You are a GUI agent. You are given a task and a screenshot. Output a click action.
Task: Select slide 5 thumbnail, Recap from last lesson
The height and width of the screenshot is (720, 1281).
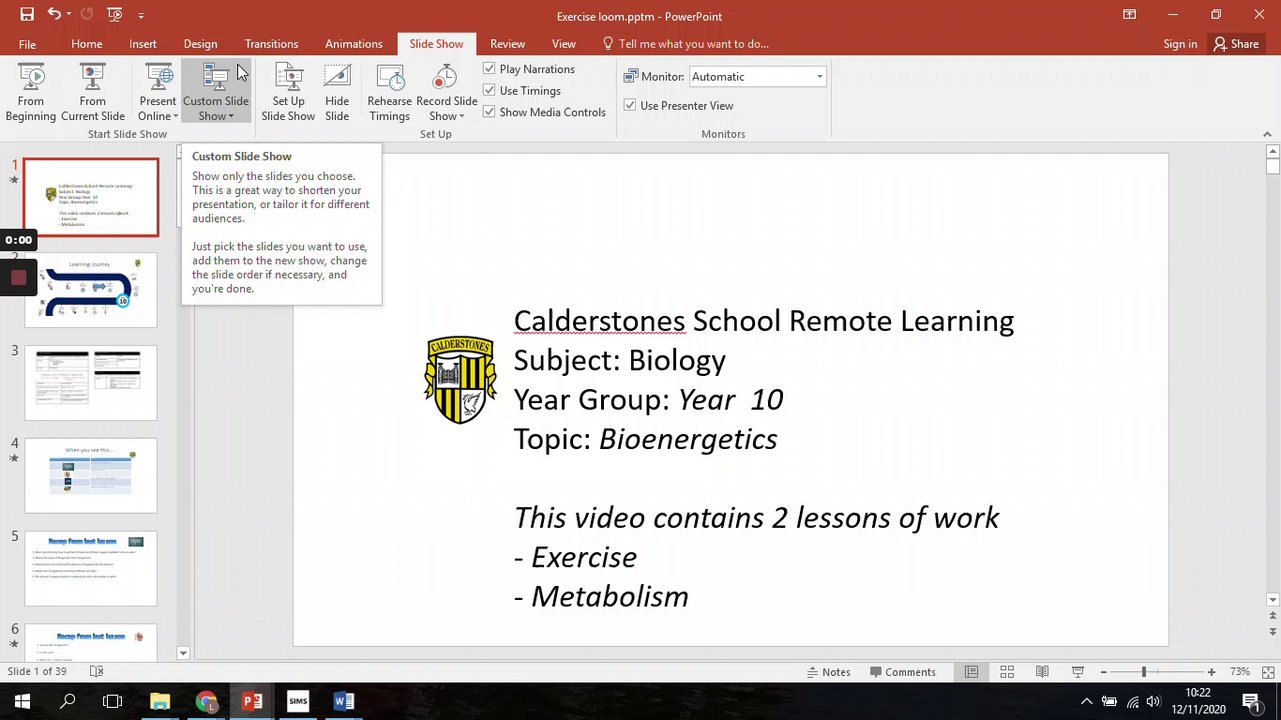91,568
